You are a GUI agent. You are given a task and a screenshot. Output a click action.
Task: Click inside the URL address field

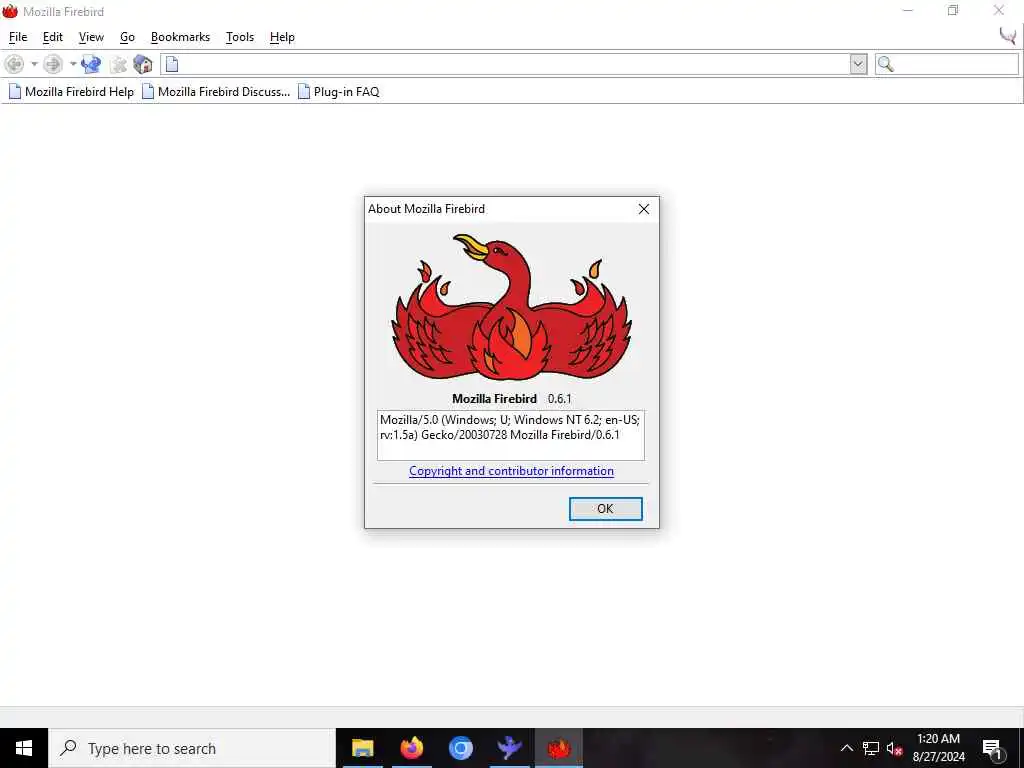pyautogui.click(x=513, y=64)
